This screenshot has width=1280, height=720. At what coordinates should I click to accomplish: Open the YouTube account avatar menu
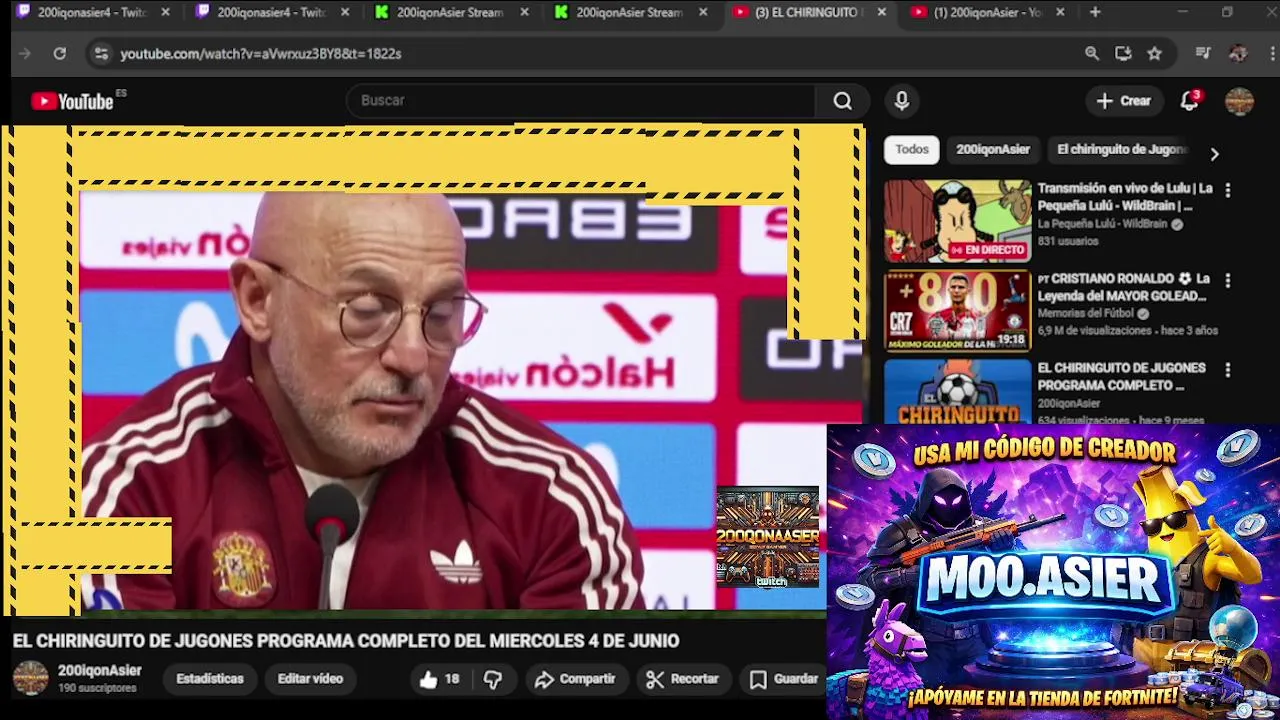1239,101
